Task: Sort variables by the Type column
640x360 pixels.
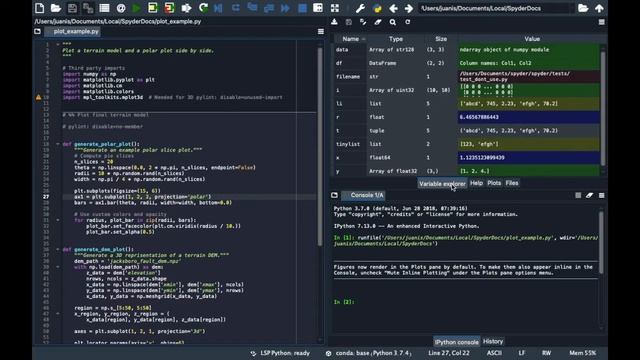Action: (396, 39)
